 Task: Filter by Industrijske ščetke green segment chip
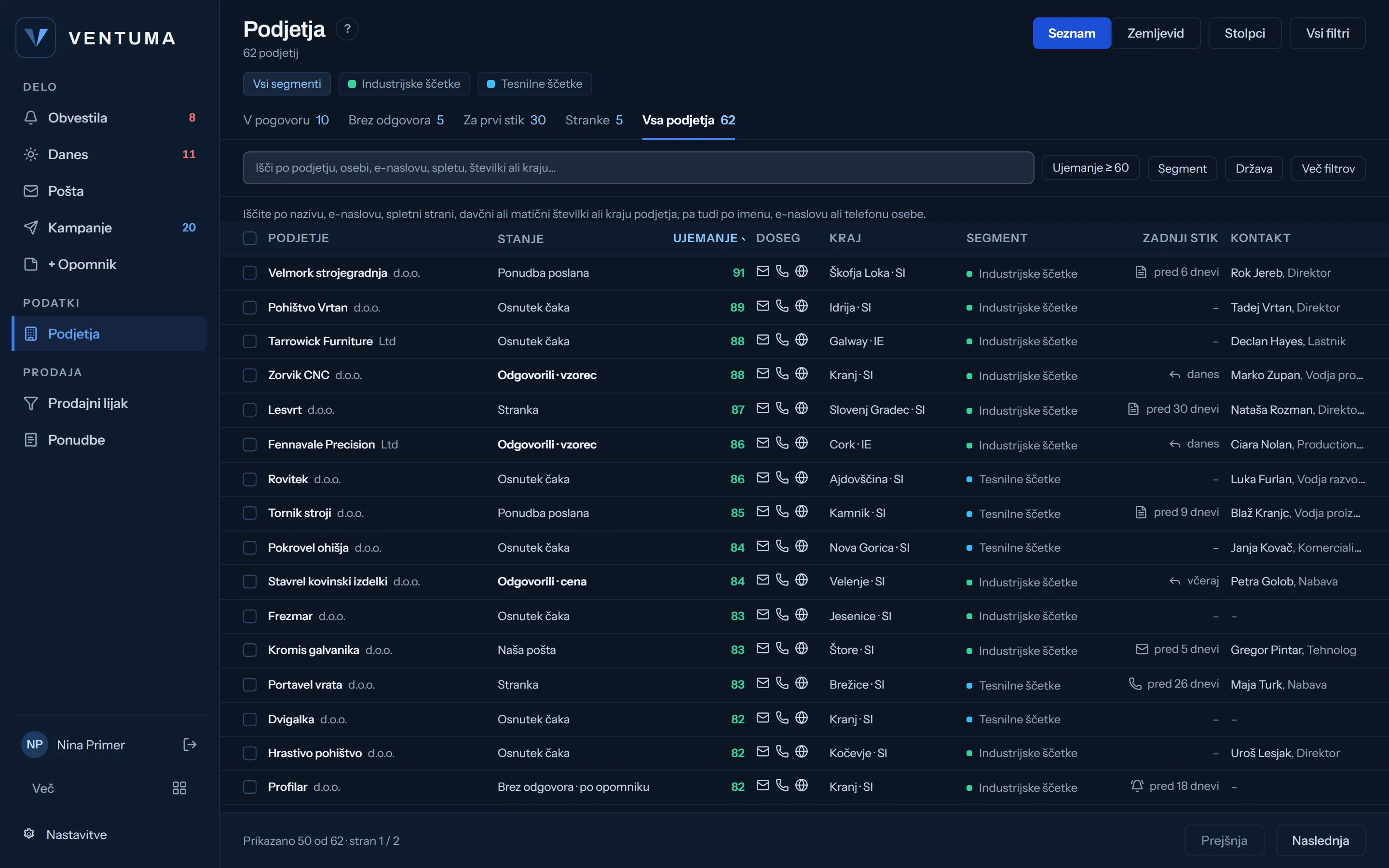tap(404, 84)
